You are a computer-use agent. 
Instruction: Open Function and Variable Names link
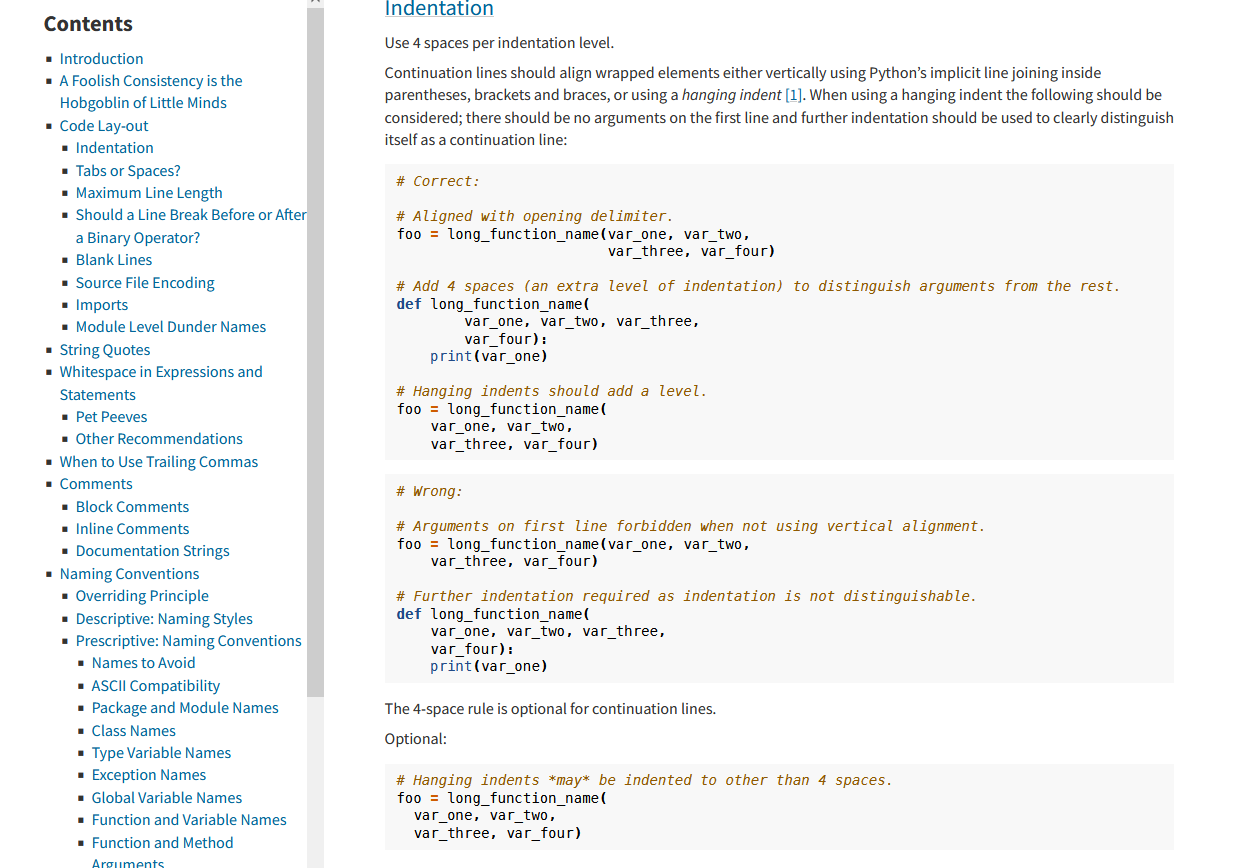(x=189, y=820)
